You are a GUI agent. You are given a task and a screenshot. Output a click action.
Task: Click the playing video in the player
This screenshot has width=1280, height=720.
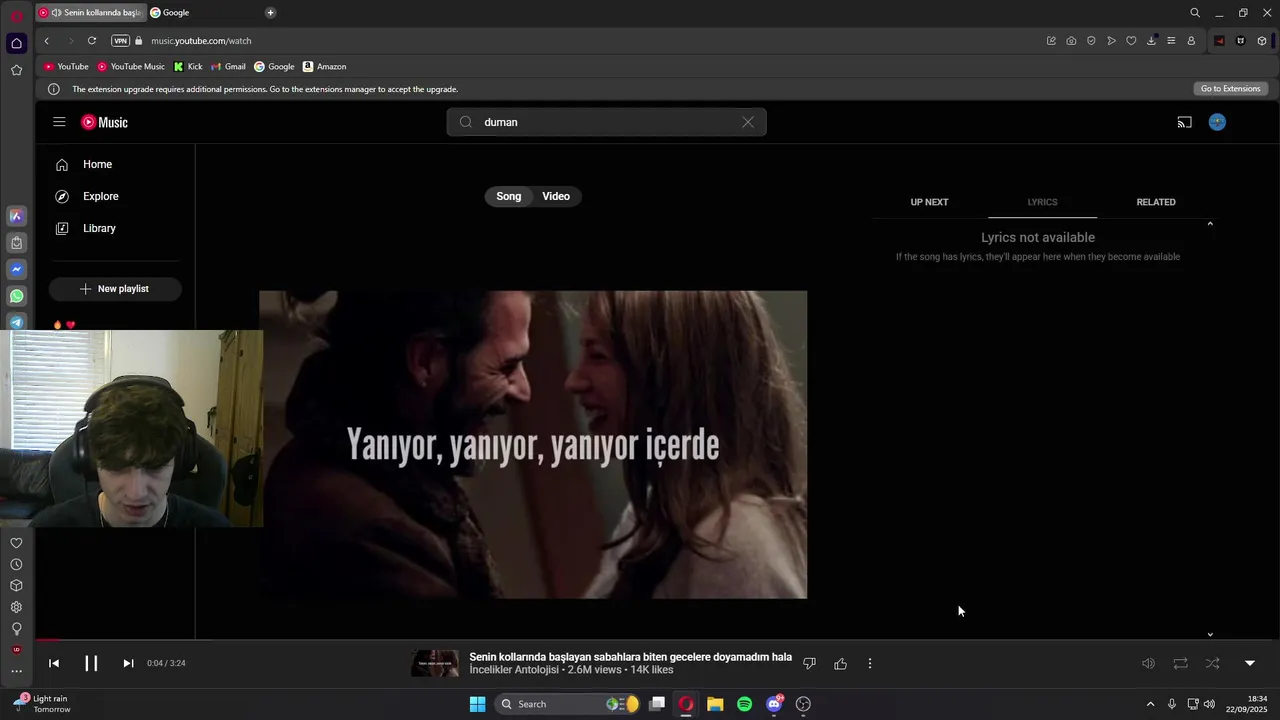[x=533, y=445]
